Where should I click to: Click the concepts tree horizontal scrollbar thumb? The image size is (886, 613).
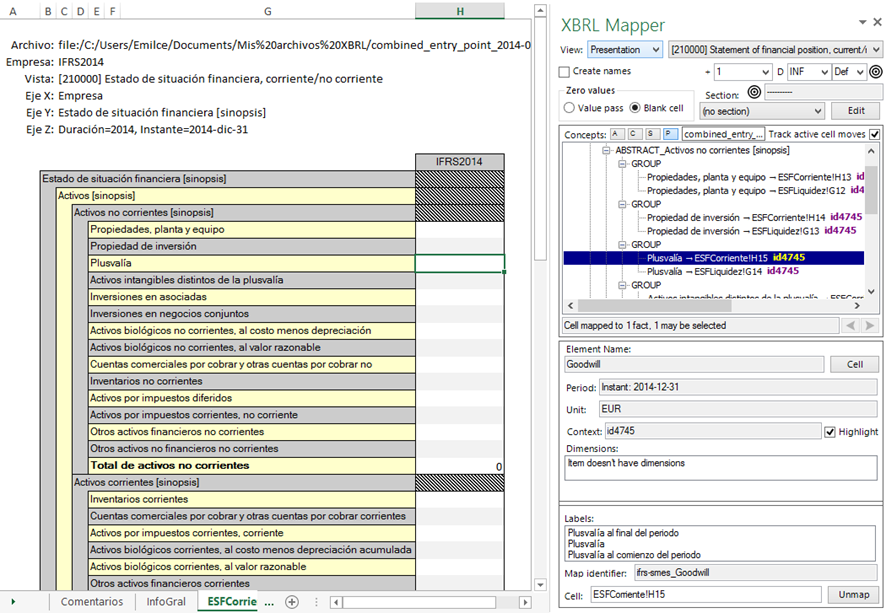point(654,306)
